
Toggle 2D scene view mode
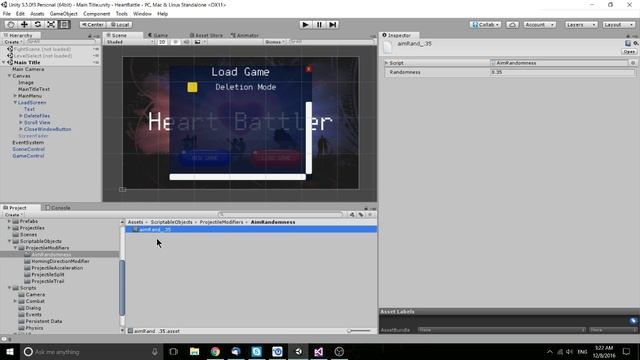[162, 42]
